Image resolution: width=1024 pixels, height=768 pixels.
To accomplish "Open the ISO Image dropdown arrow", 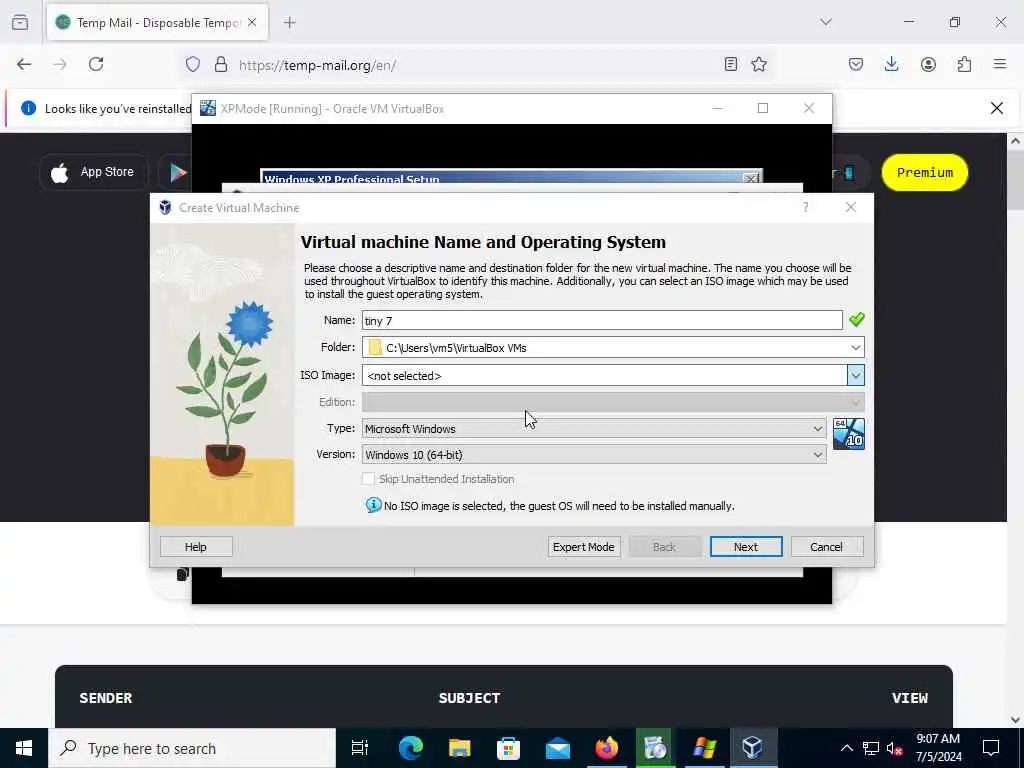I will [856, 375].
